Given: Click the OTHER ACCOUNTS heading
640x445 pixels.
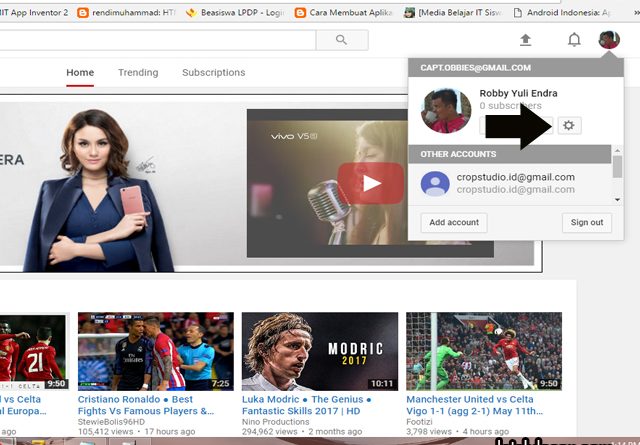Looking at the screenshot, I should (458, 154).
